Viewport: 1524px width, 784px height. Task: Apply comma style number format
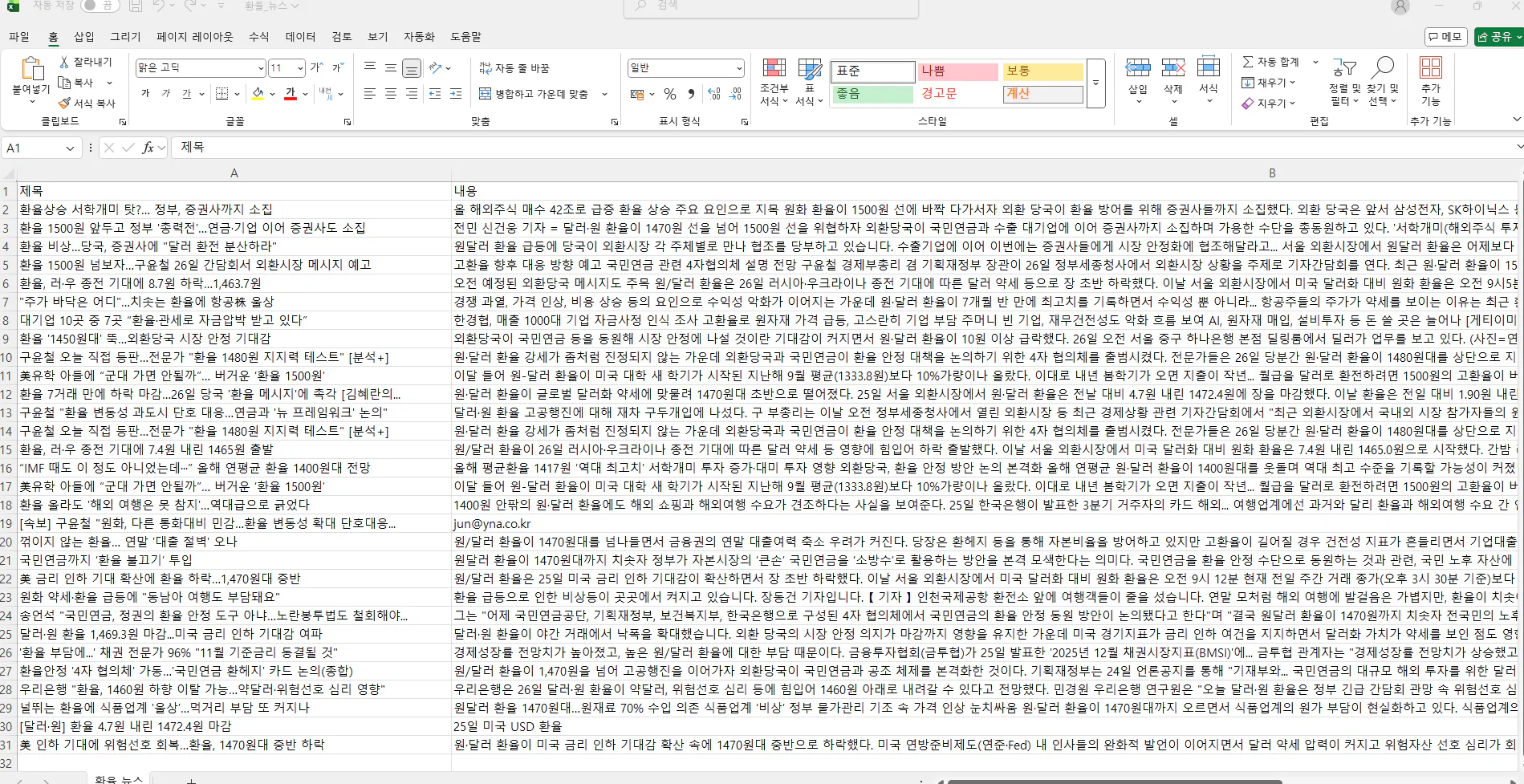pos(691,94)
